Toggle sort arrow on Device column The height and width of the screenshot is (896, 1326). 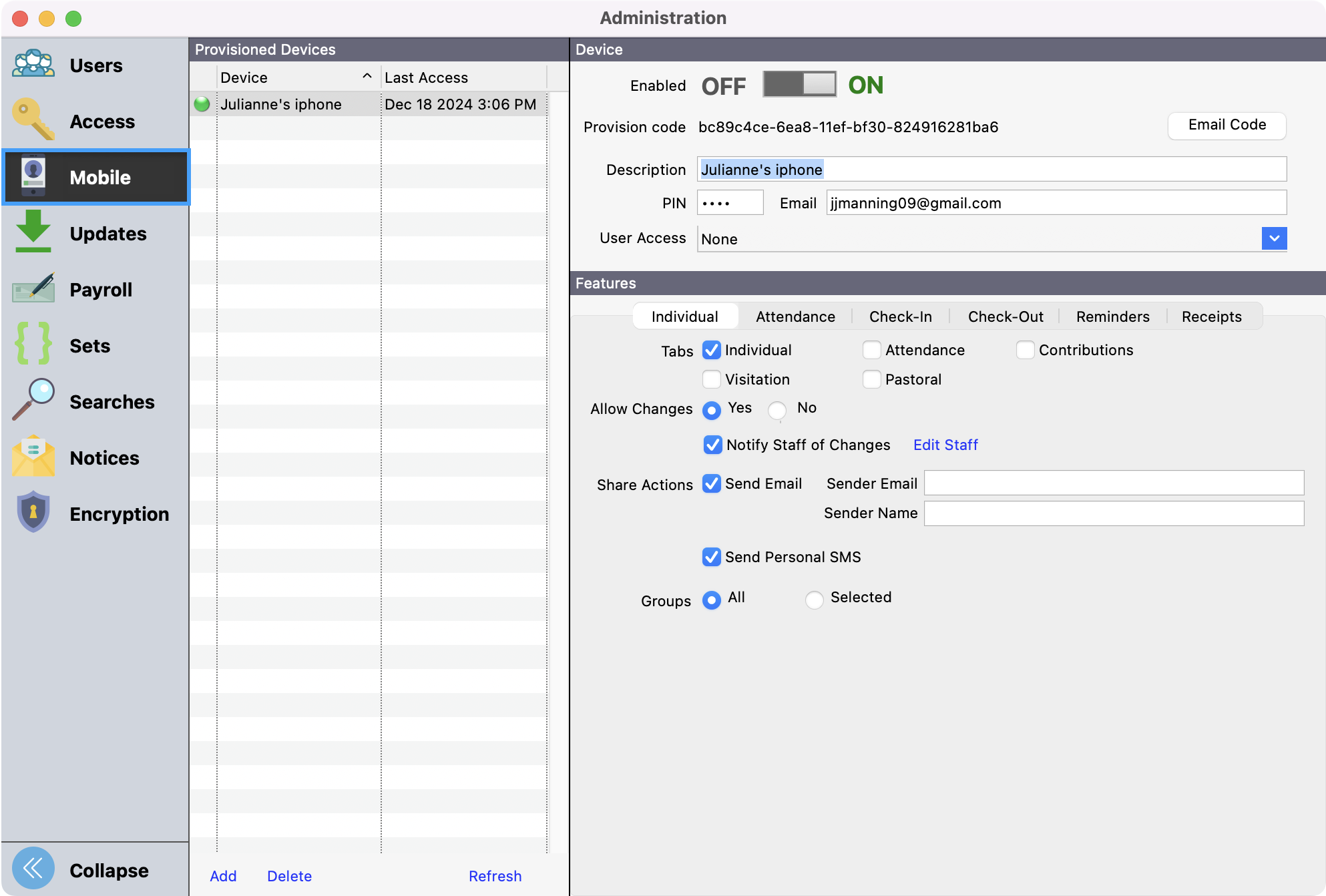[x=367, y=77]
